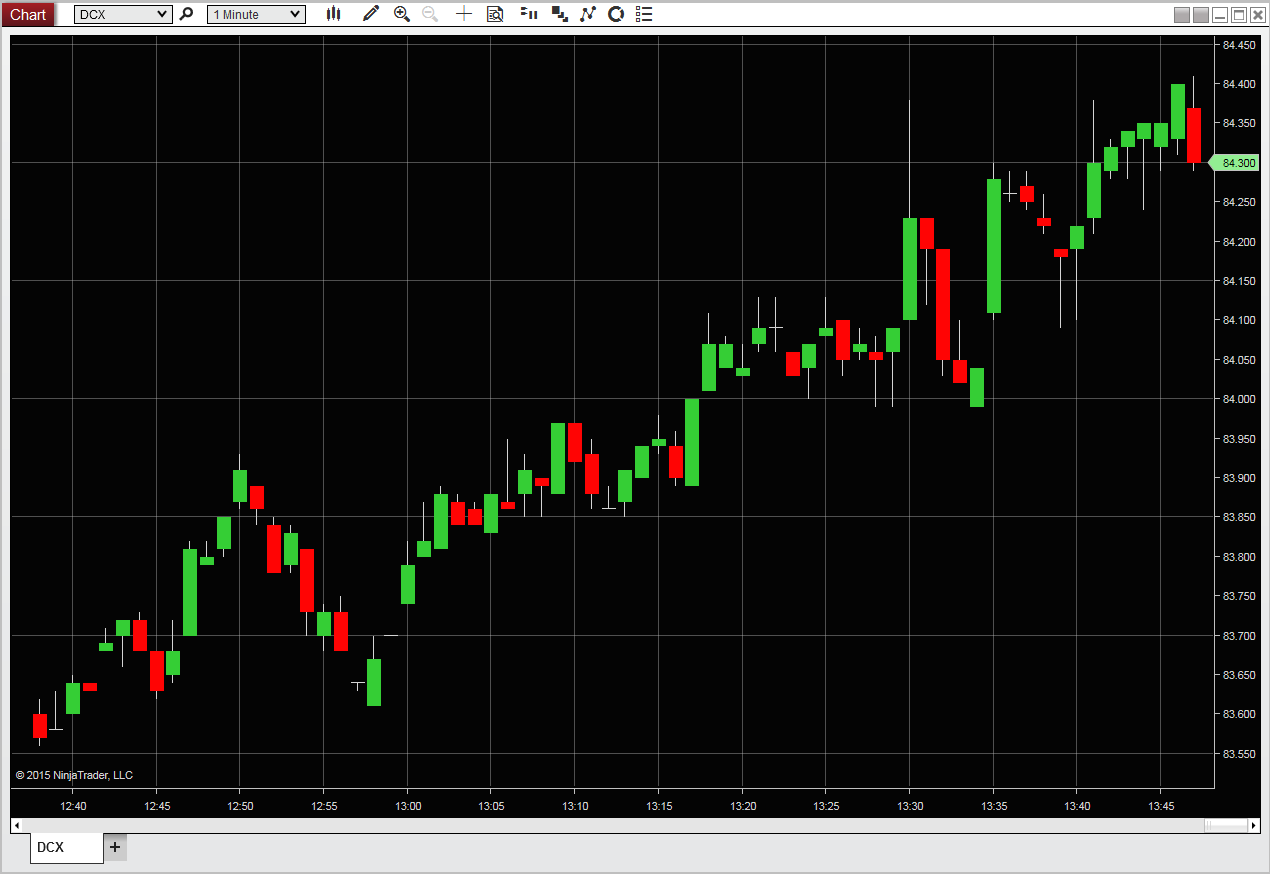Image resolution: width=1270 pixels, height=874 pixels.
Task: Click the 13:00 time axis label
Action: pyautogui.click(x=408, y=805)
